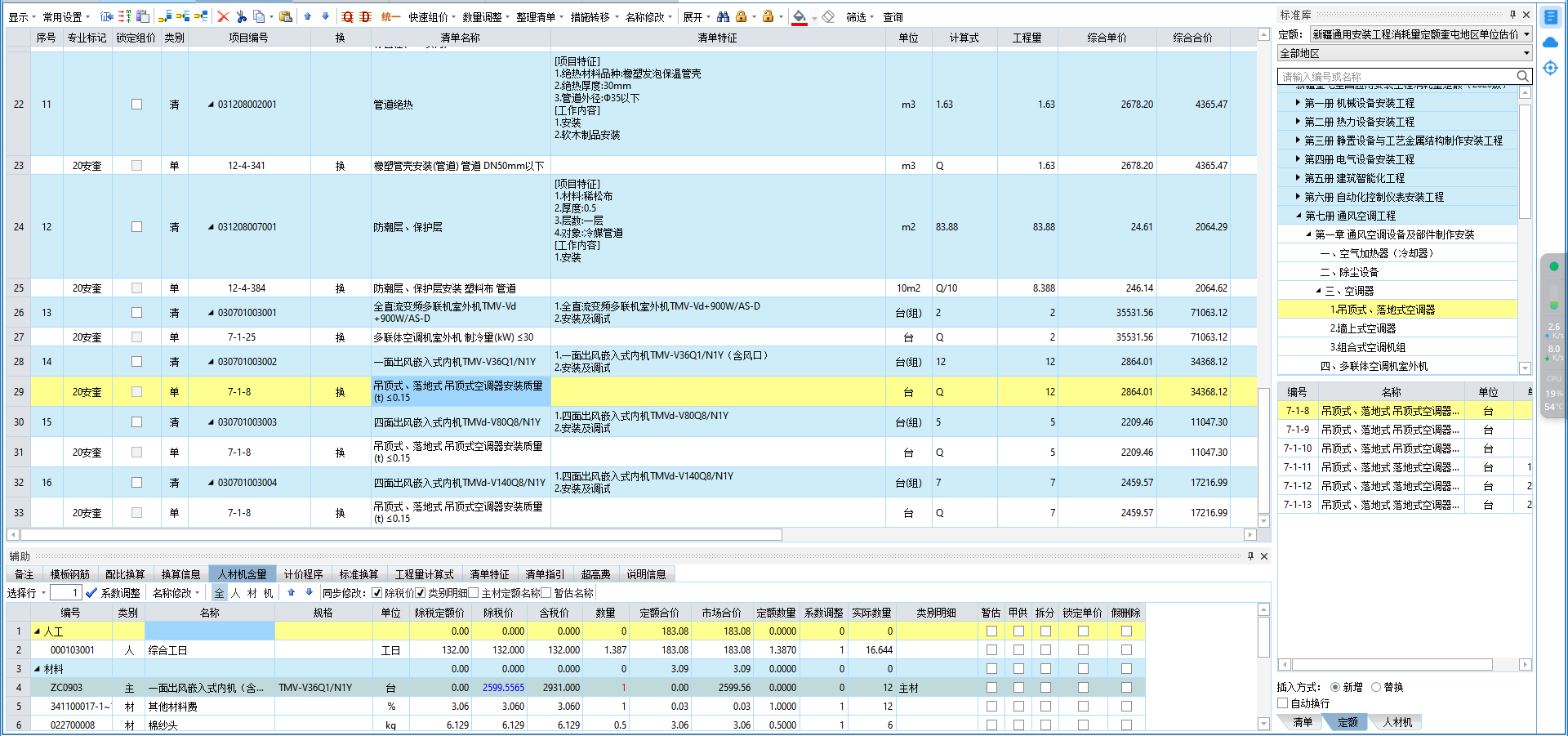Collapse 第七册 通风空调工程 tree node
Viewport: 1568px width, 736px height.
(x=1298, y=216)
